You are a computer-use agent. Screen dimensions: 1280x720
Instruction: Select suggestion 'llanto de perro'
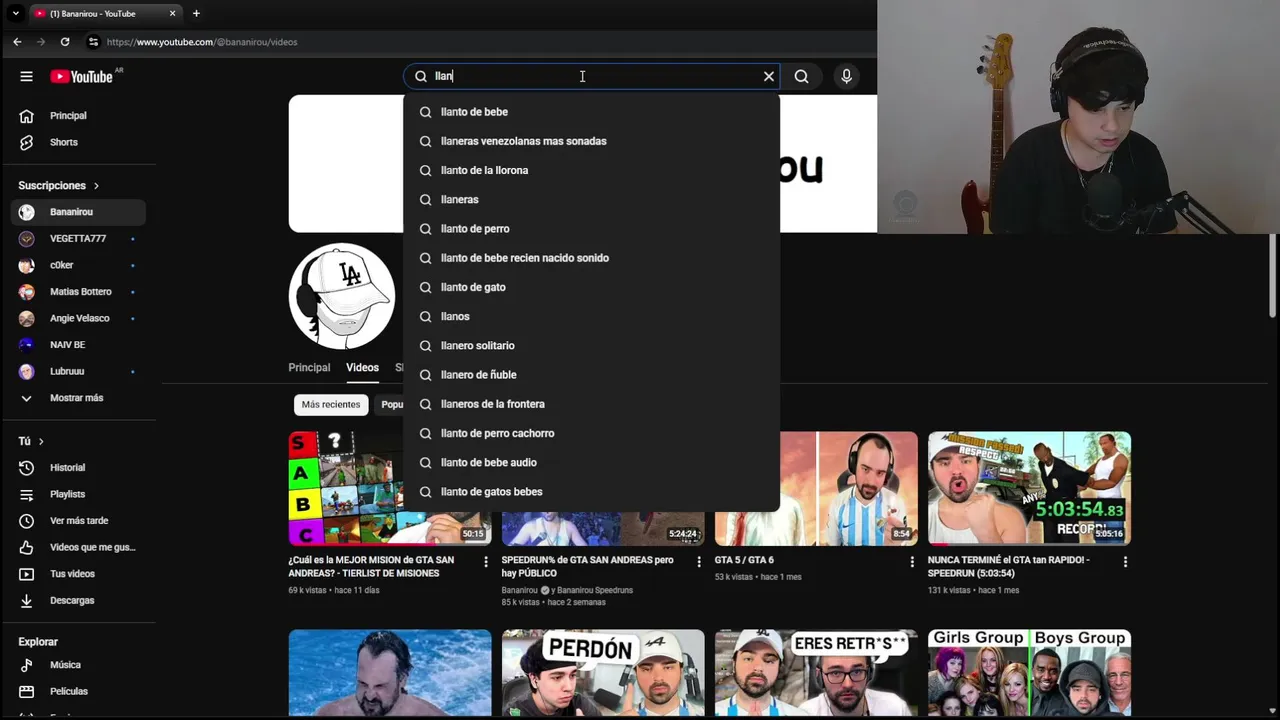tap(591, 229)
